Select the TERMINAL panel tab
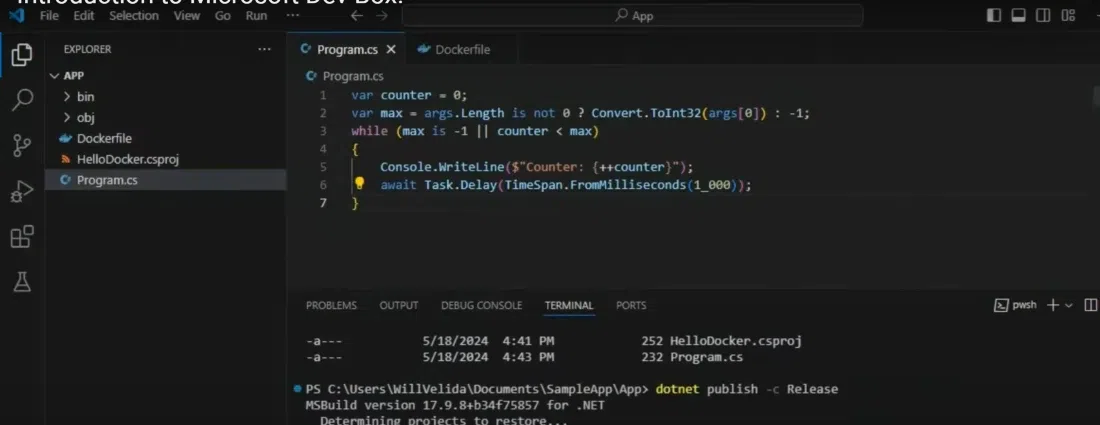1100x425 pixels. point(569,306)
